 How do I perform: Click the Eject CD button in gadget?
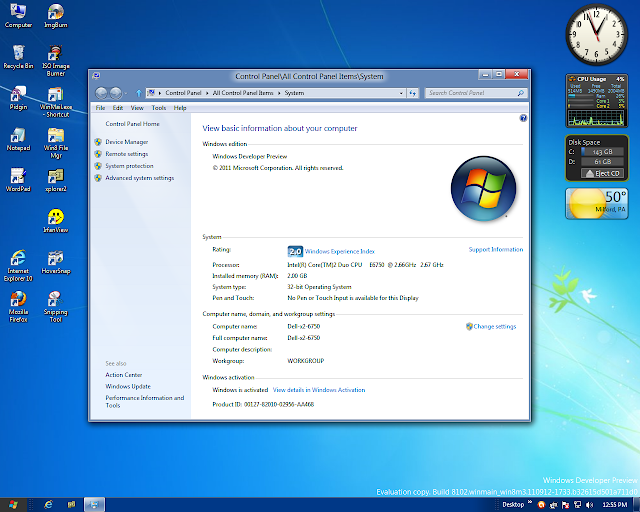tap(602, 174)
